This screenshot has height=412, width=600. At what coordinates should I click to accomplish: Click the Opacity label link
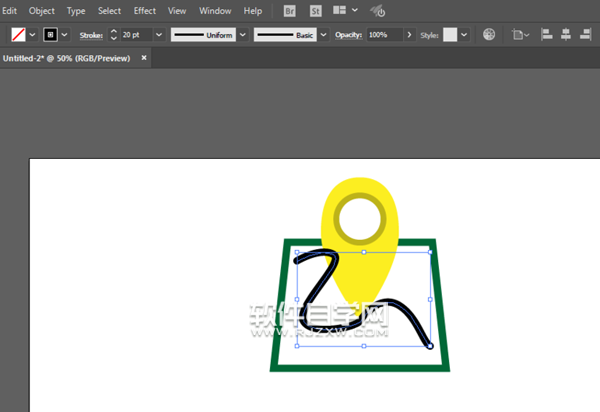click(348, 34)
